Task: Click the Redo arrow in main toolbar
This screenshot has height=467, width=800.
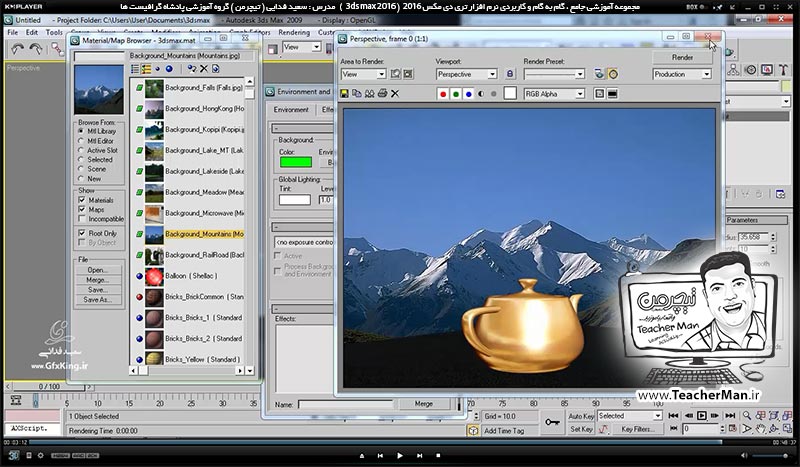Action: click(x=36, y=48)
